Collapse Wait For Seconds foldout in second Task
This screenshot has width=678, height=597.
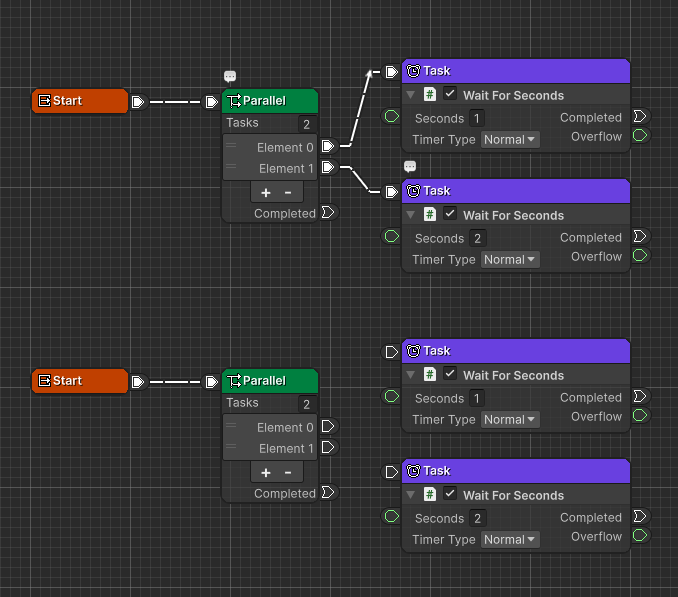(411, 215)
